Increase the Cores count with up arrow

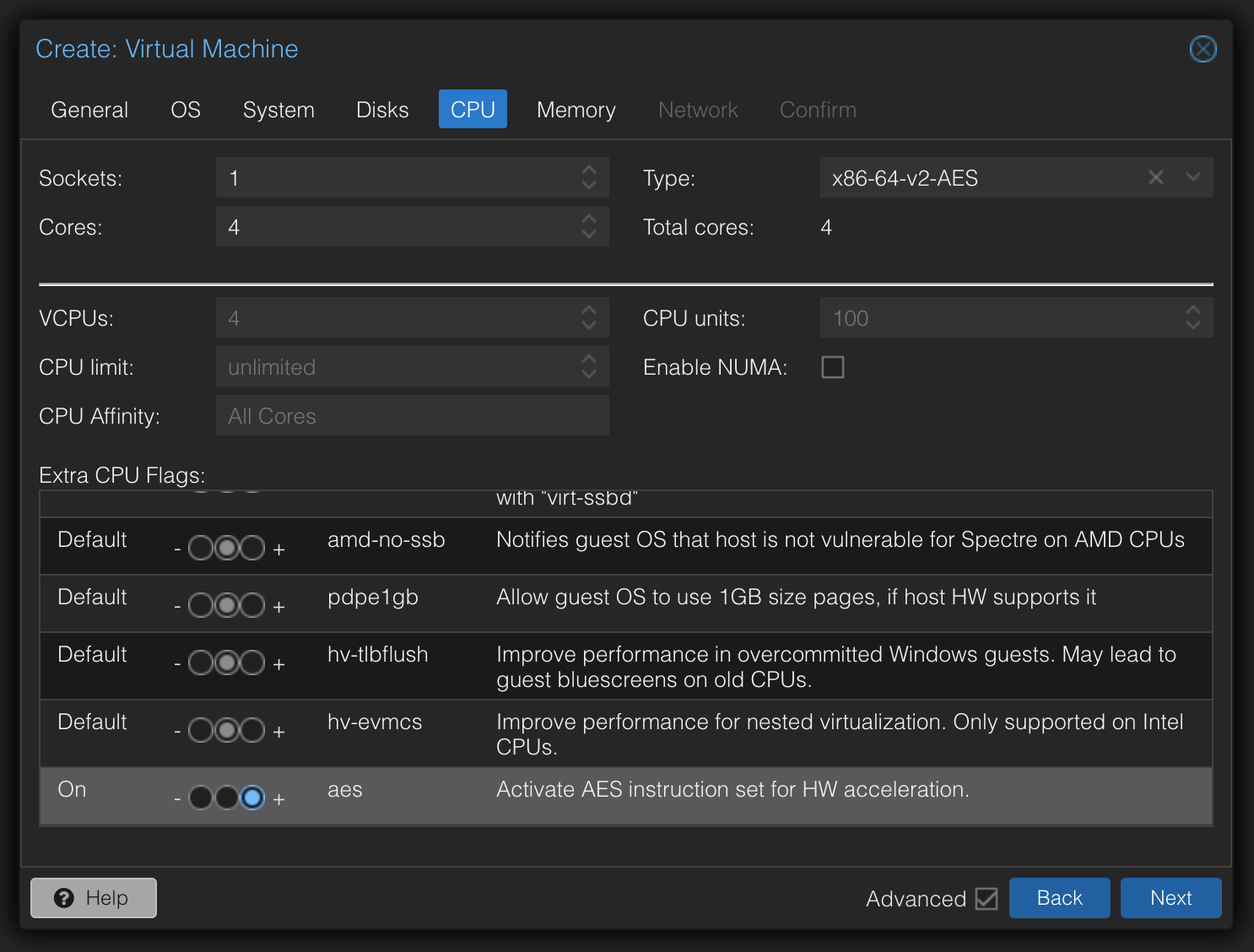(x=589, y=219)
